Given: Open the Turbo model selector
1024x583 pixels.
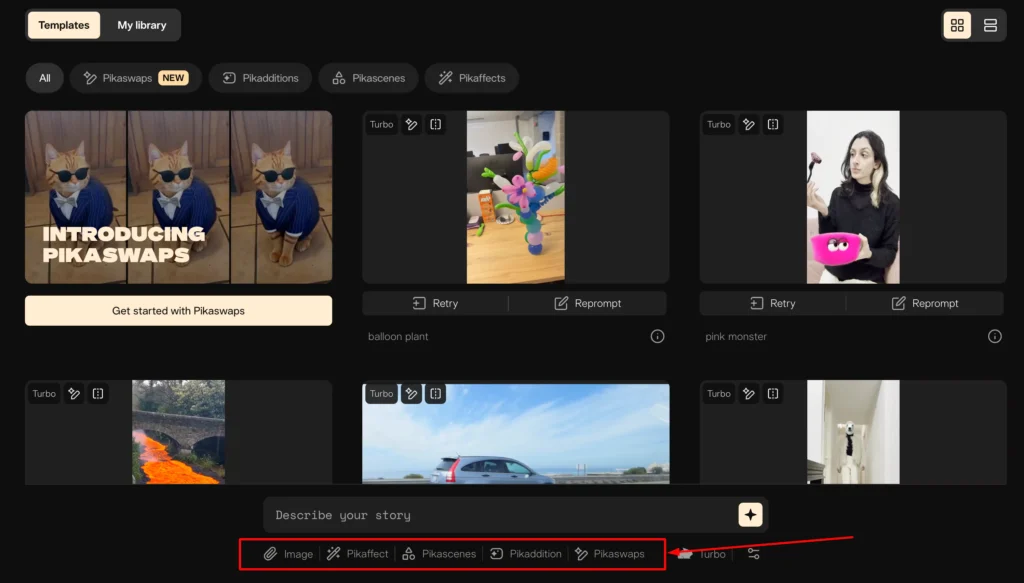Looking at the screenshot, I should click(702, 554).
